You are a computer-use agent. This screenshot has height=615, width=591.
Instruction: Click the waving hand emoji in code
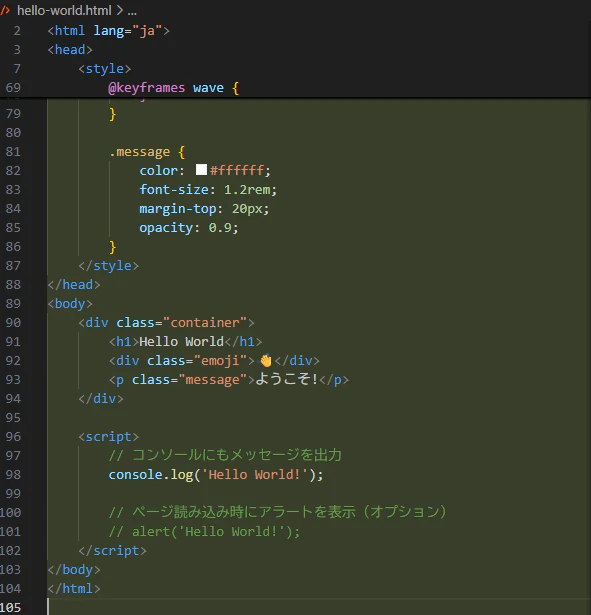point(265,360)
